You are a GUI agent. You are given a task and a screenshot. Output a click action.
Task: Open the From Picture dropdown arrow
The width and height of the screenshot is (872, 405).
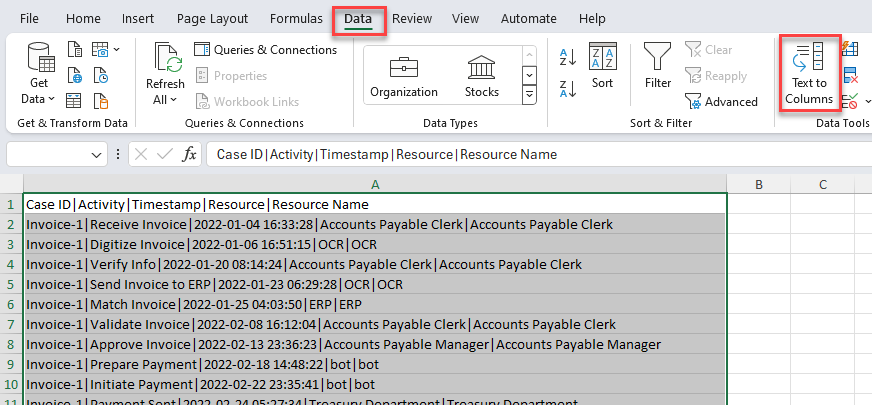116,50
